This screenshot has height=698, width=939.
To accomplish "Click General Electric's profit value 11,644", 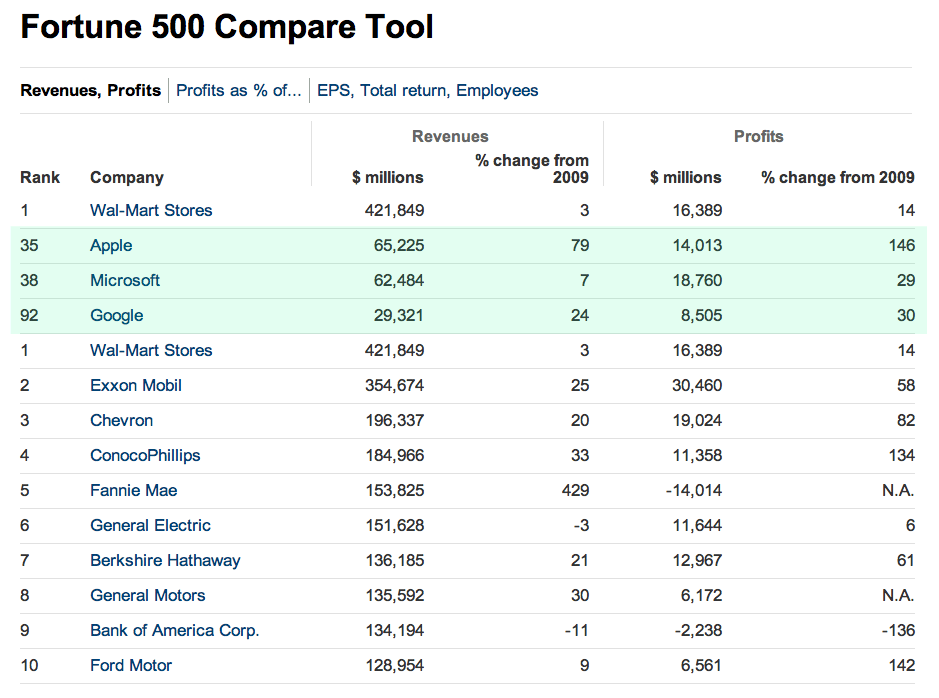I will (x=697, y=526).
